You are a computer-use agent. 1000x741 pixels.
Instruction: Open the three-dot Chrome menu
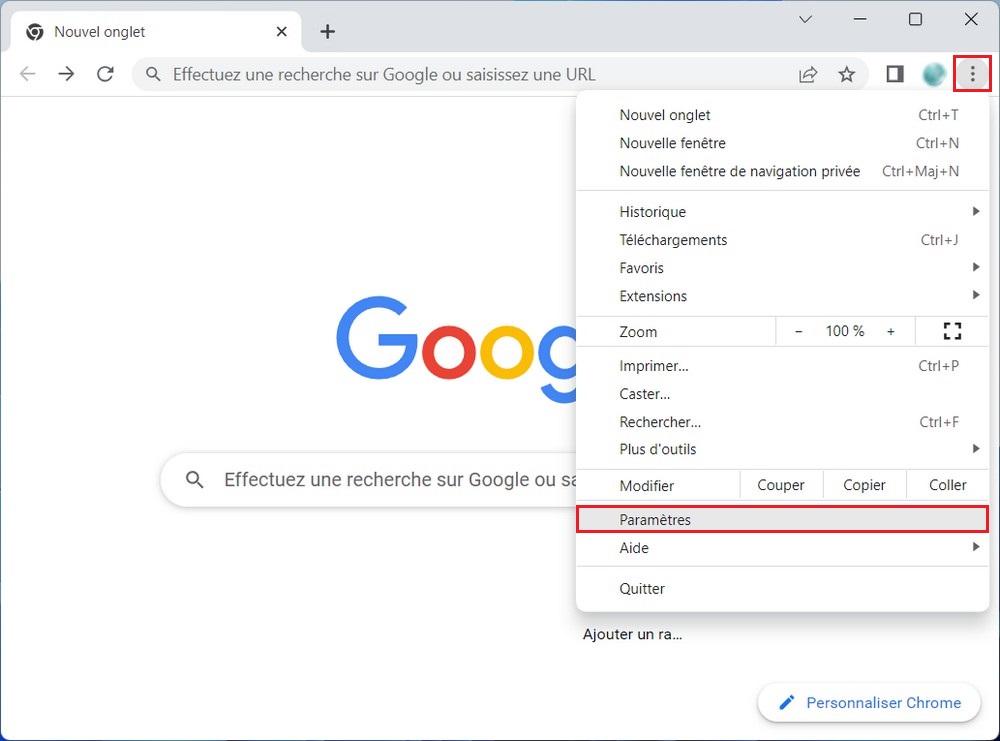coord(972,74)
